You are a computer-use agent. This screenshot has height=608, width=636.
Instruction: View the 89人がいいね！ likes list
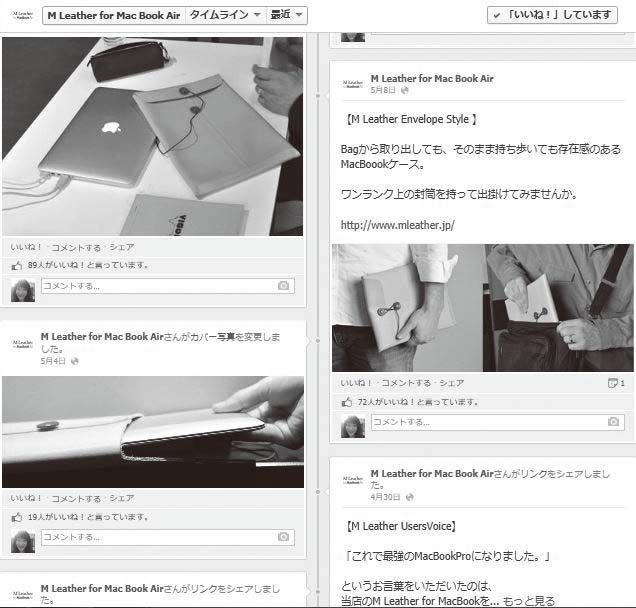88,265
